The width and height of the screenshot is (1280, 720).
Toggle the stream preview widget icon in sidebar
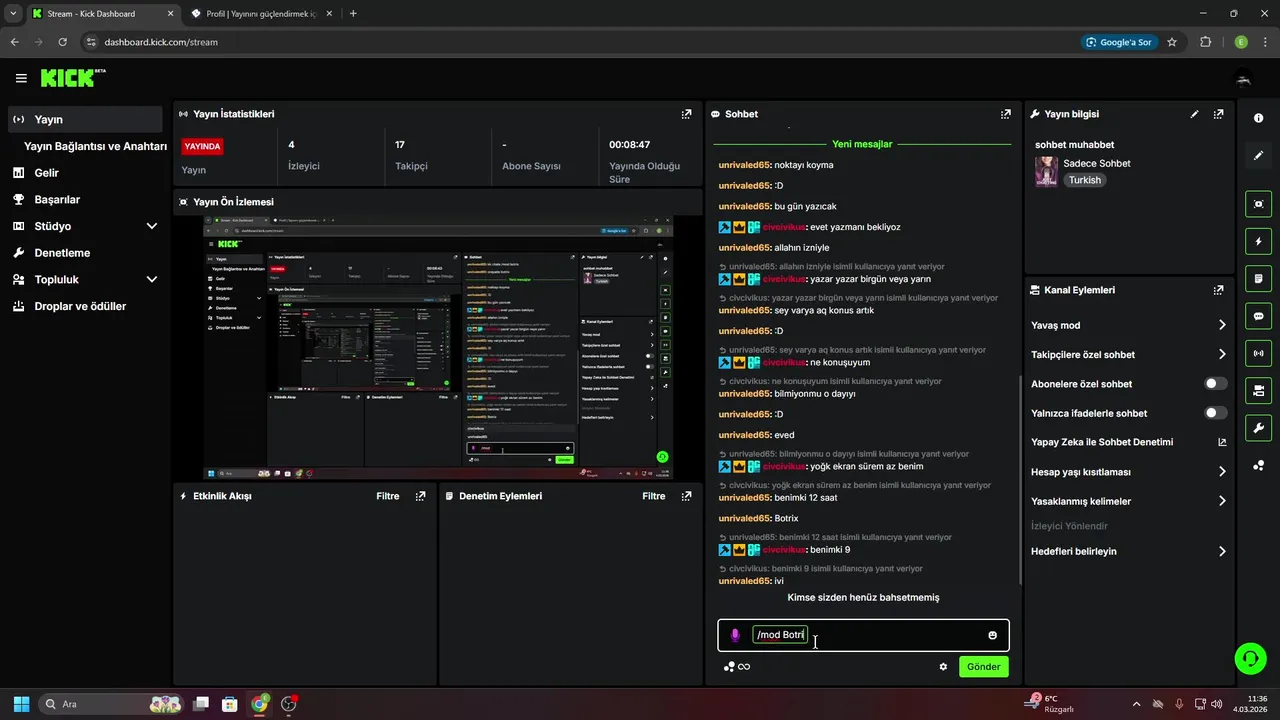click(1258, 204)
